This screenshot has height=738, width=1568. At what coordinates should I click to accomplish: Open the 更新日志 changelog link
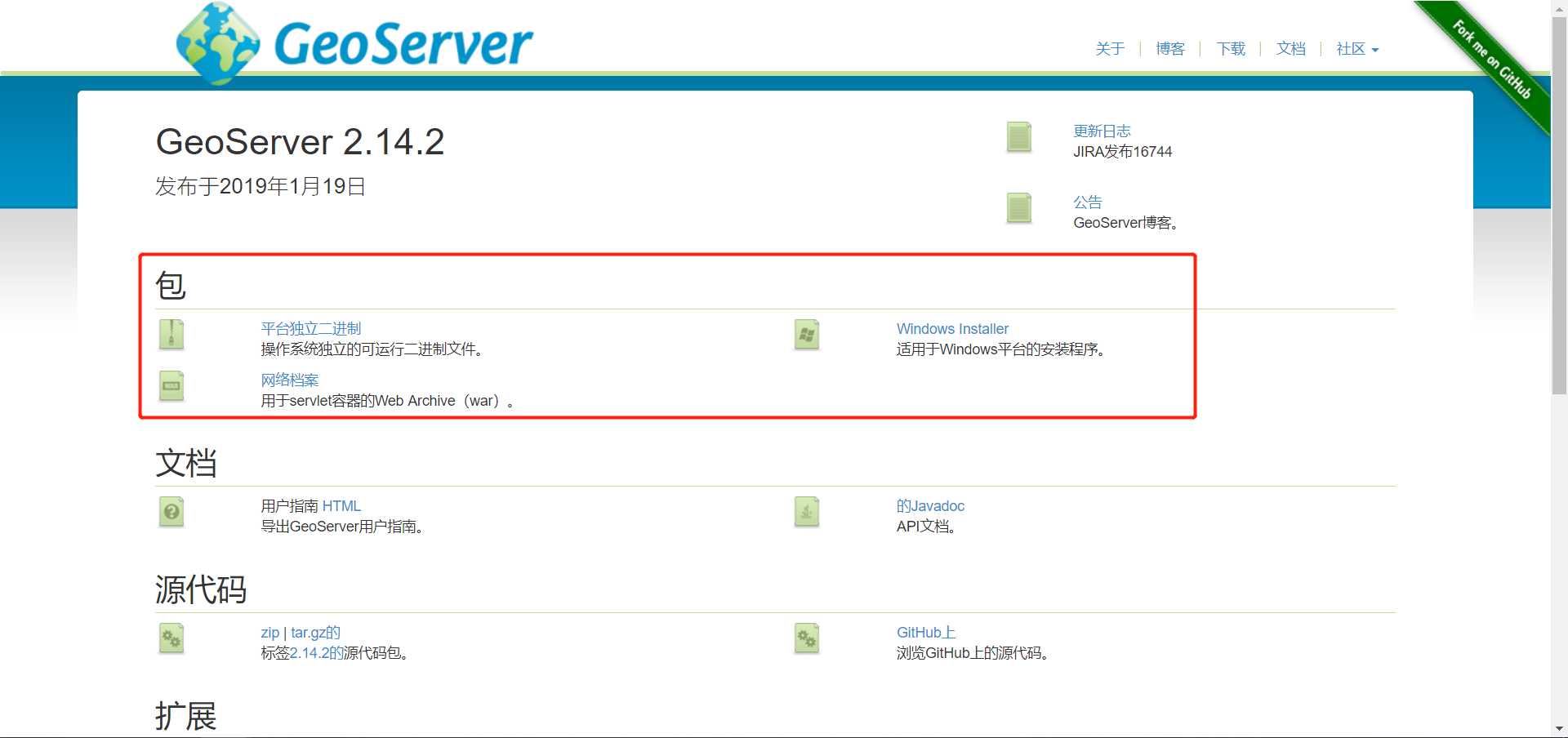(x=1102, y=131)
